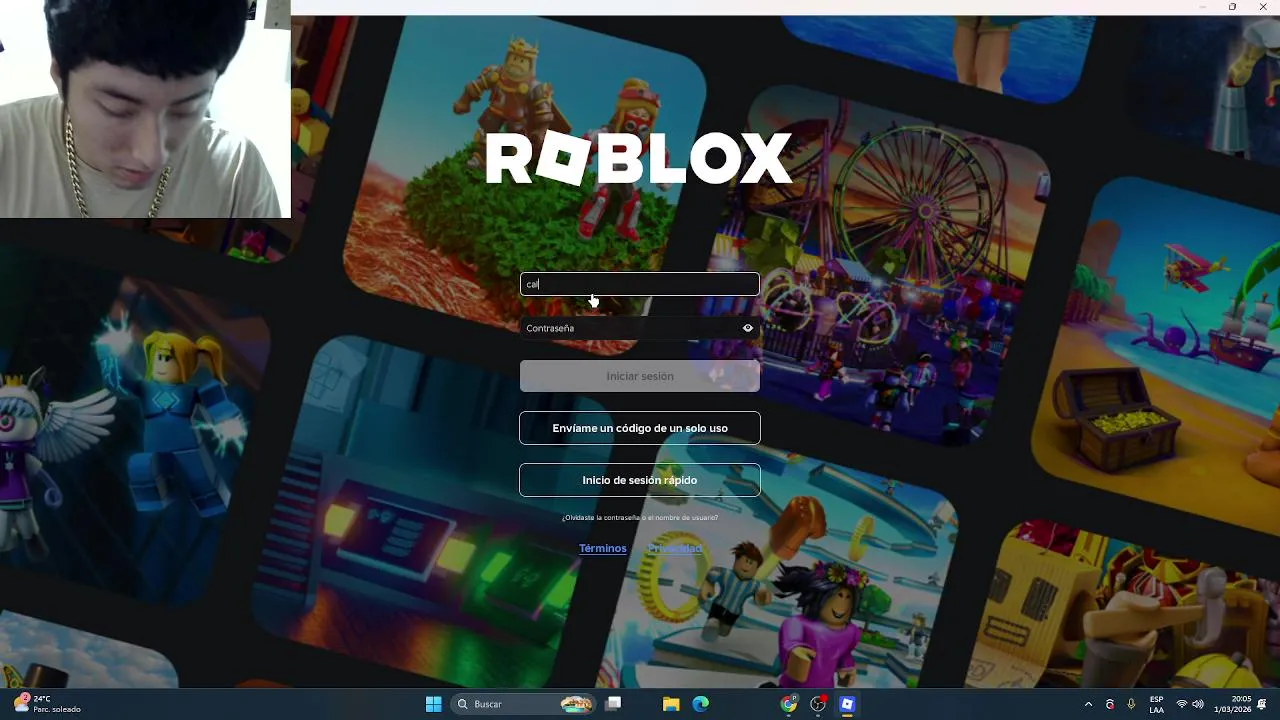
Task: Minimize the Roblox window
Action: (1203, 7)
